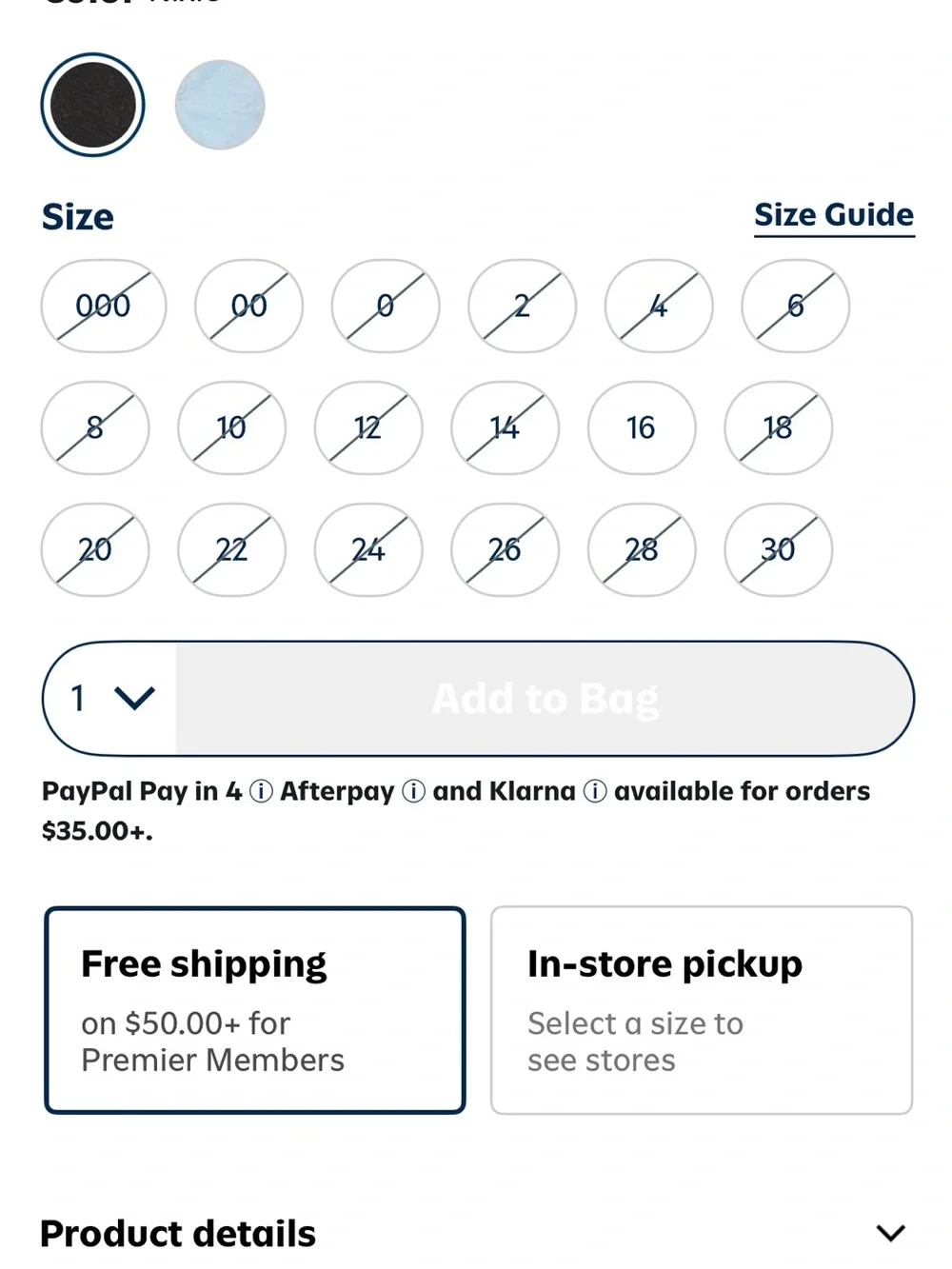Click the Product details chevron arrow
The image size is (952, 1269).
[x=891, y=1234]
